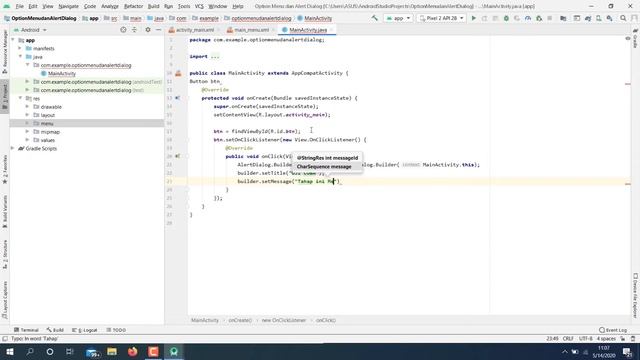
Task: Toggle Gradle side tab on right edge
Action: (635, 38)
